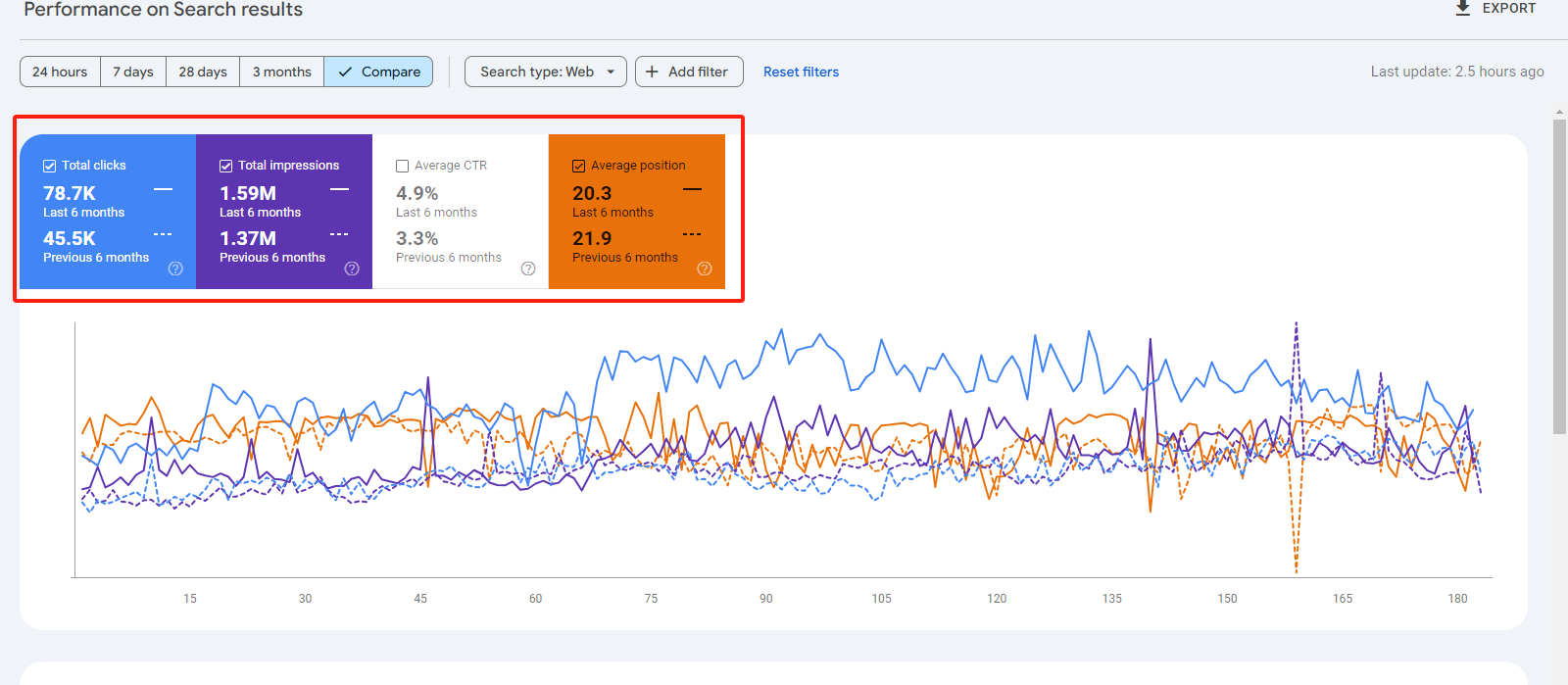Click the Export download icon

[x=1462, y=8]
